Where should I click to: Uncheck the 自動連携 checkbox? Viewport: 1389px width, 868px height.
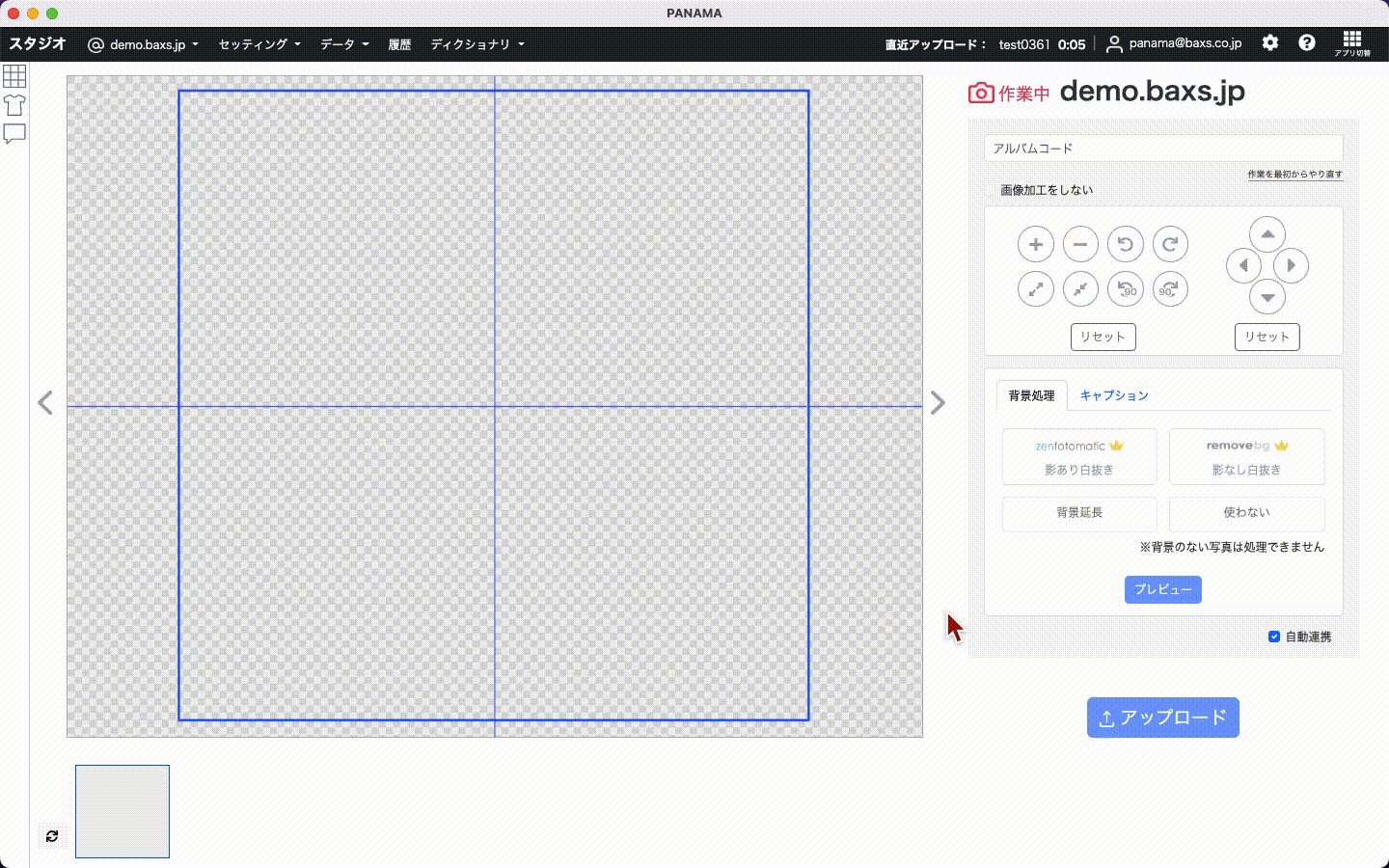(x=1273, y=637)
